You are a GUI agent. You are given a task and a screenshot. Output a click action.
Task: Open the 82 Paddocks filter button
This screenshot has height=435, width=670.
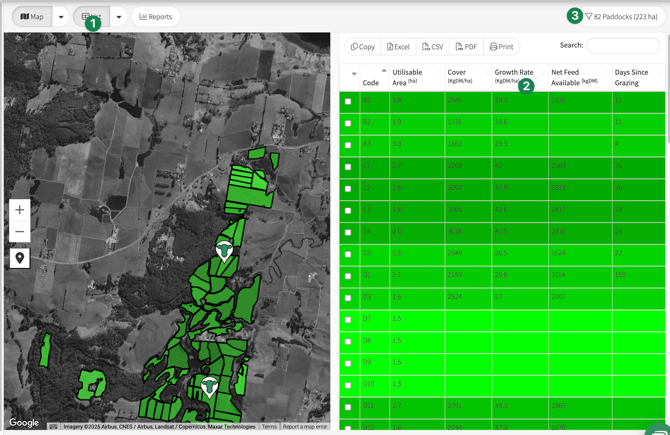pyautogui.click(x=621, y=17)
